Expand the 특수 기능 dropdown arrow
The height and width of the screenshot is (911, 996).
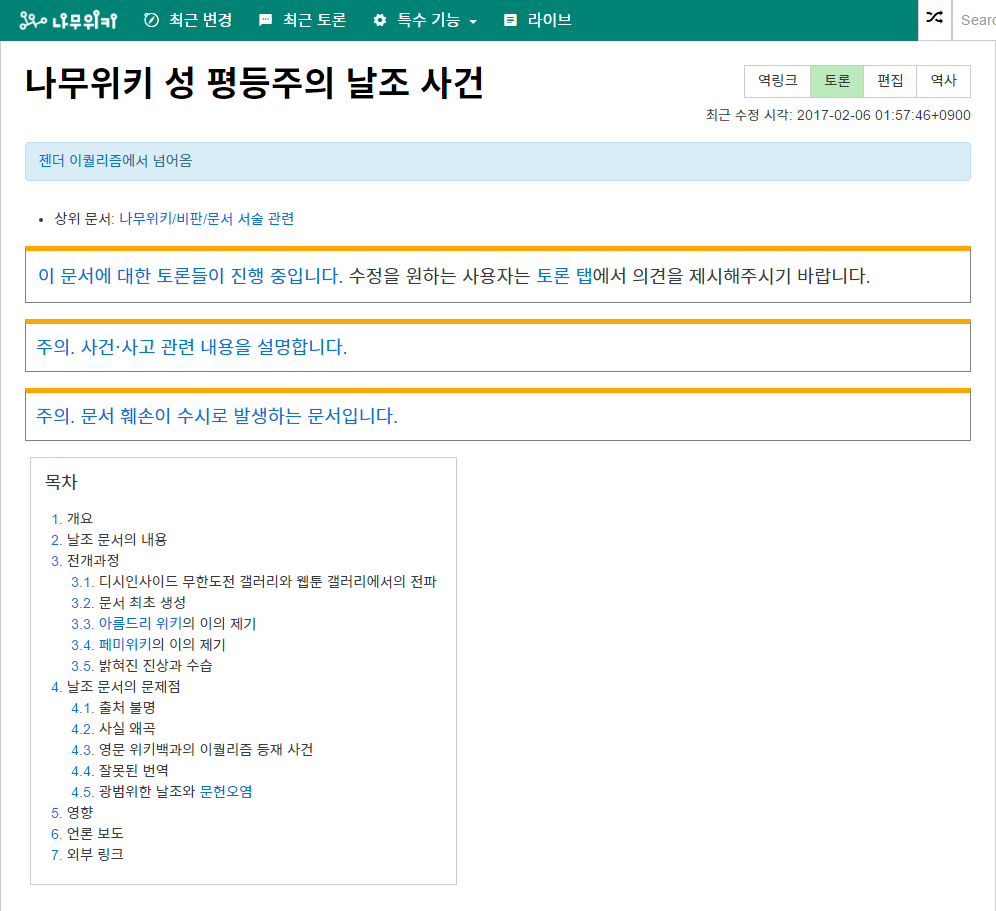[x=473, y=21]
